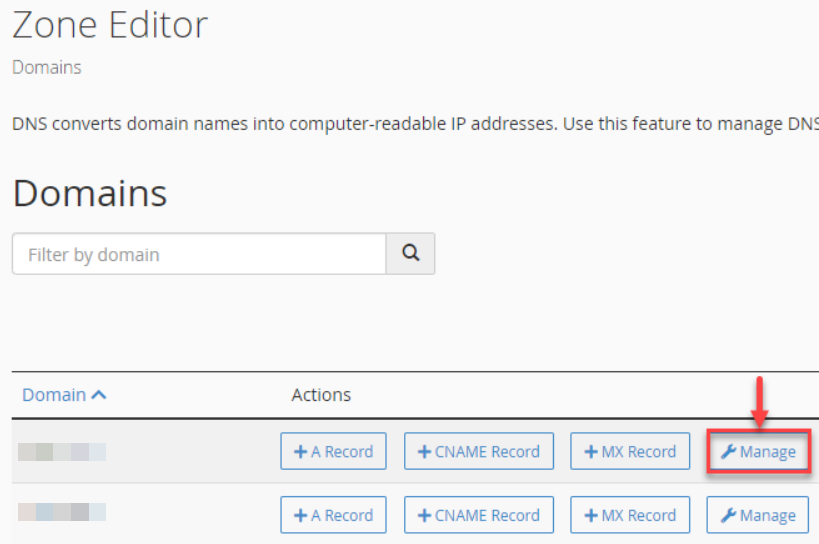
Task: Select the first blurred domain name
Action: pyautogui.click(x=62, y=452)
